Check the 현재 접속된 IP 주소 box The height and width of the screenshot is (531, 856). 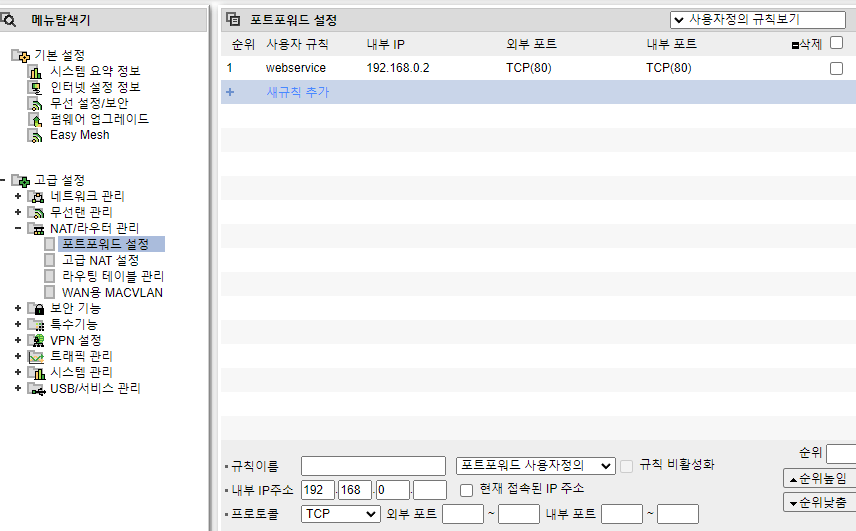pyautogui.click(x=466, y=490)
